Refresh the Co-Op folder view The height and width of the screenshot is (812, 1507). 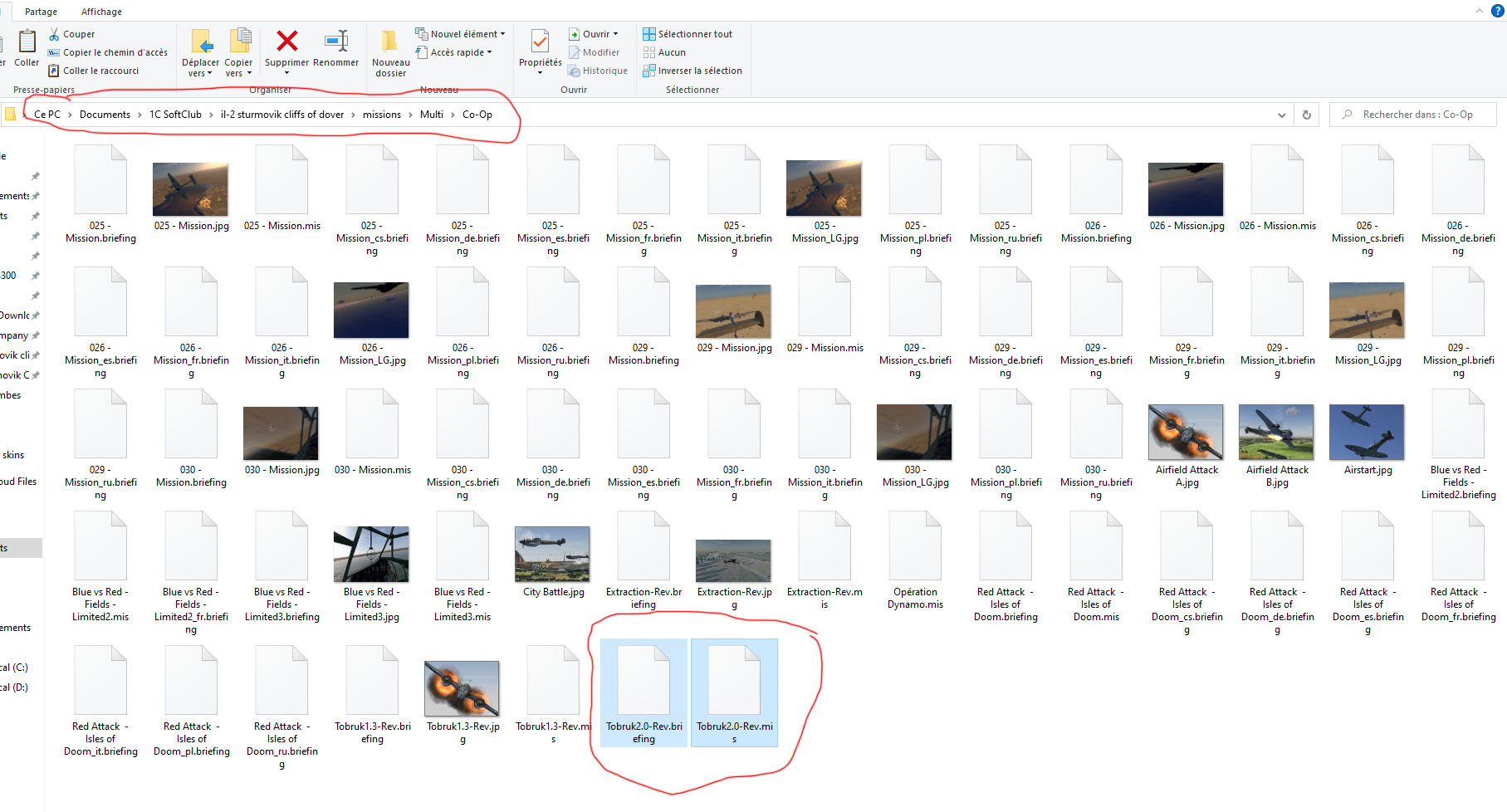point(1307,115)
